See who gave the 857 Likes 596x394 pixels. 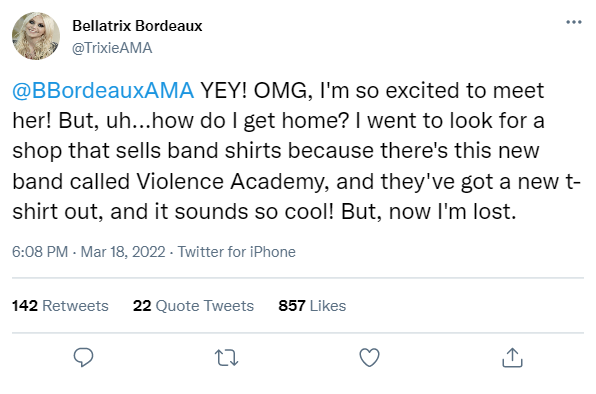[x=312, y=306]
